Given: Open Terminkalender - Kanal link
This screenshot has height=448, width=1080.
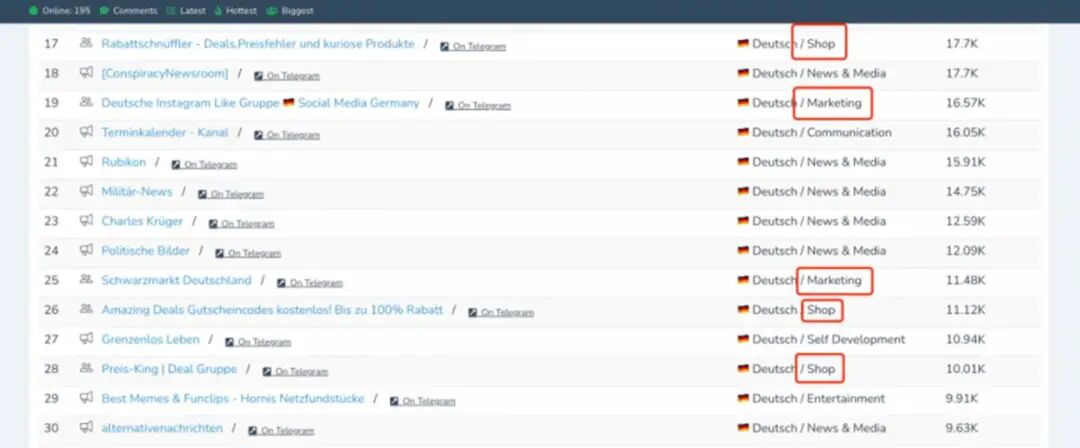Looking at the screenshot, I should [x=165, y=132].
